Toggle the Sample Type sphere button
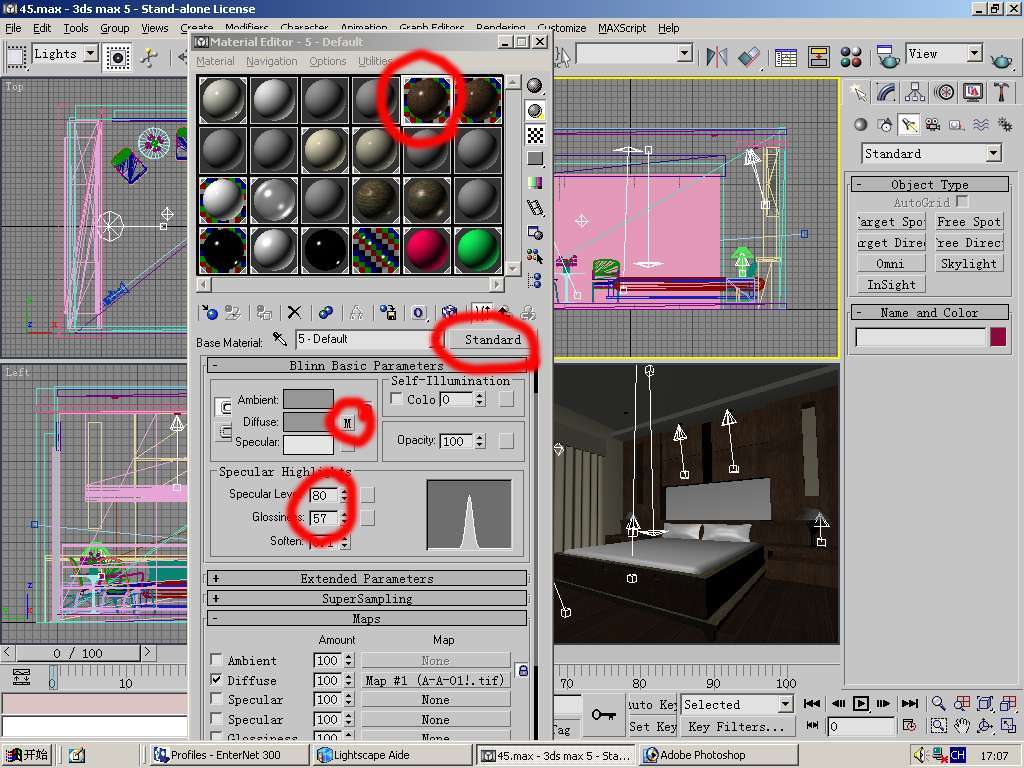1024x768 pixels. pos(535,86)
